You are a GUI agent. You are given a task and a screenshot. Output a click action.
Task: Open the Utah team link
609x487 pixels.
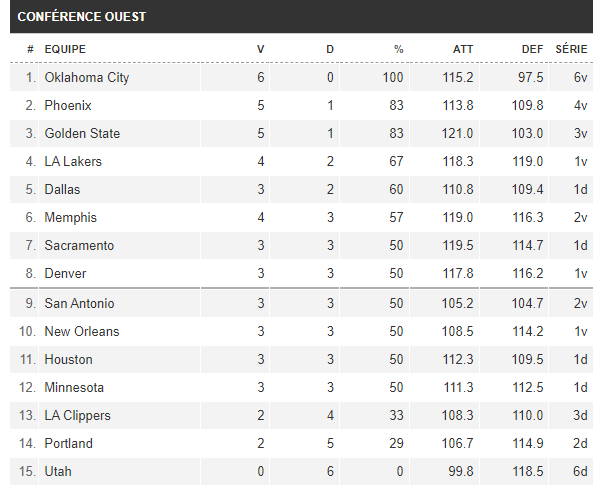click(58, 471)
